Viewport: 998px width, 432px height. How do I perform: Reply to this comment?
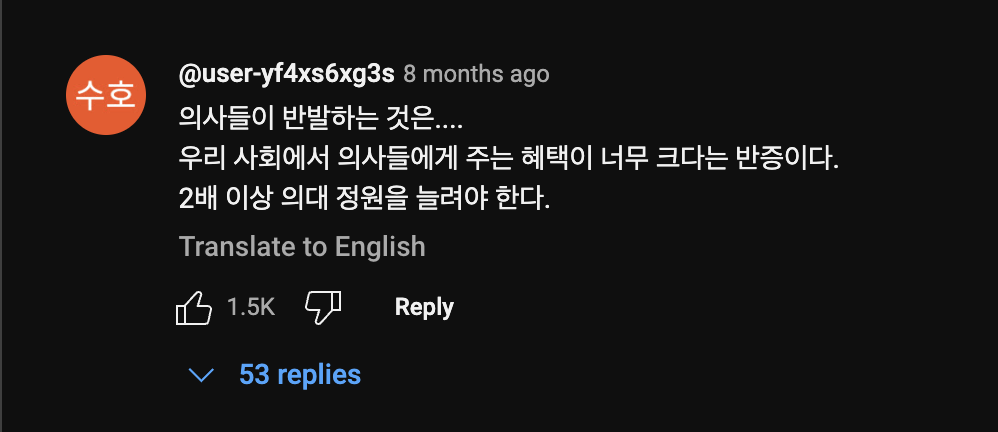pyautogui.click(x=424, y=307)
